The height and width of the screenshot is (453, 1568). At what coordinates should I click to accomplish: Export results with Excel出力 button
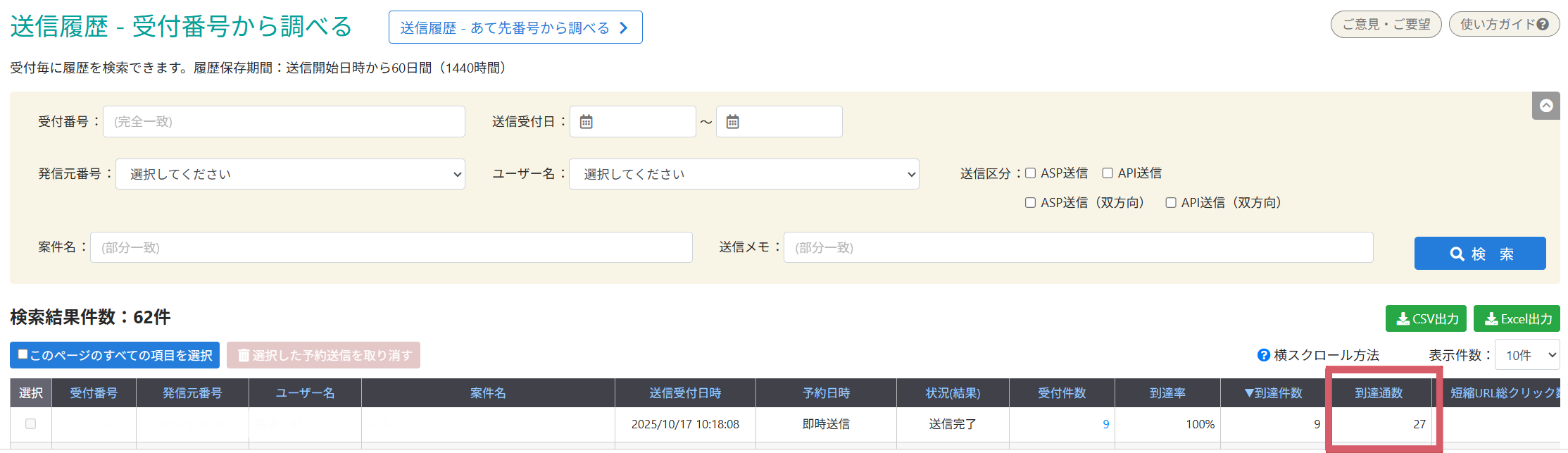(x=1517, y=318)
